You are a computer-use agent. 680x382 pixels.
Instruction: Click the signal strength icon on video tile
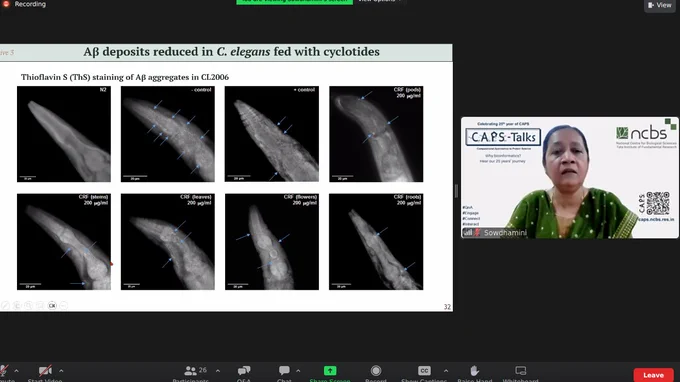coord(468,233)
